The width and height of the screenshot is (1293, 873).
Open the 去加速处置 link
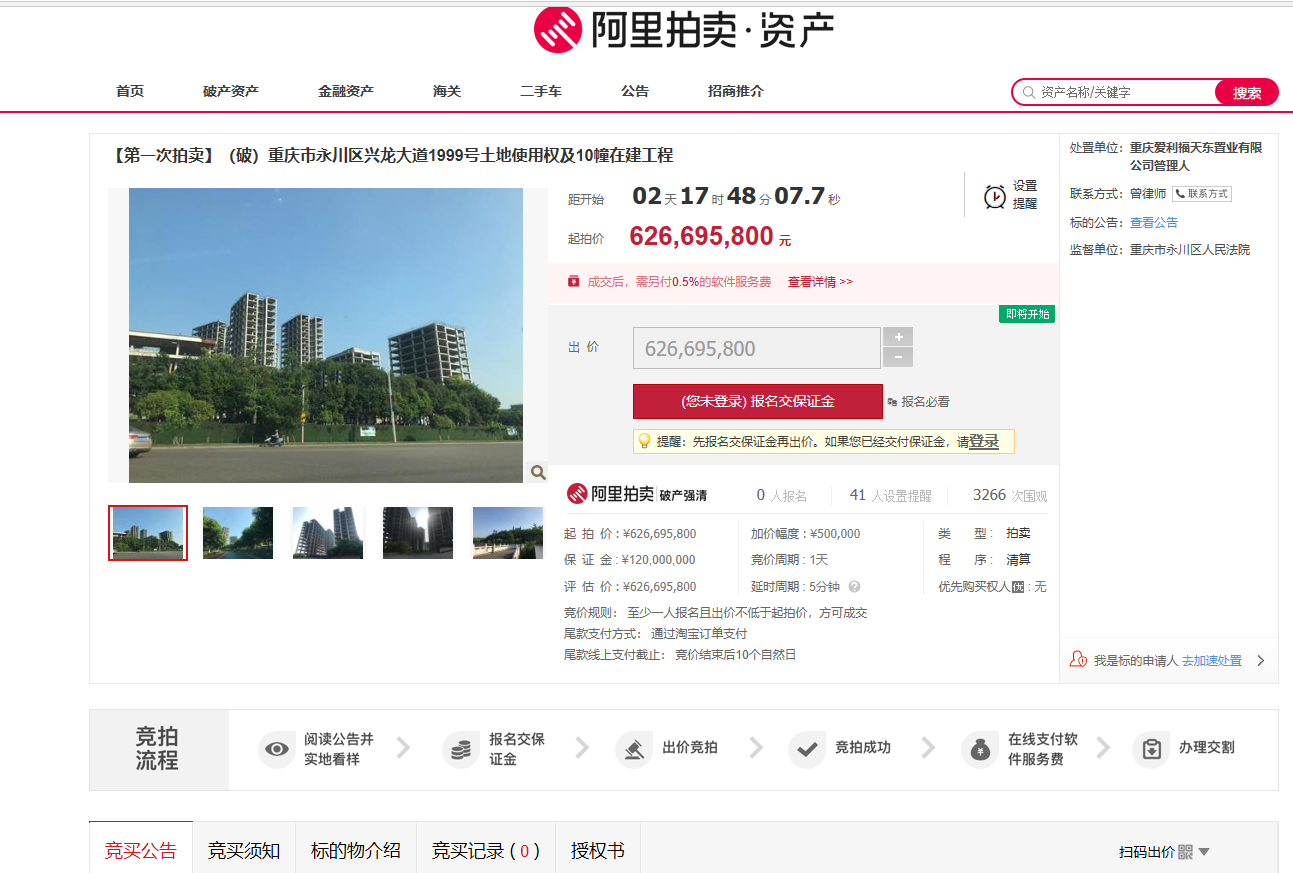tap(1212, 660)
